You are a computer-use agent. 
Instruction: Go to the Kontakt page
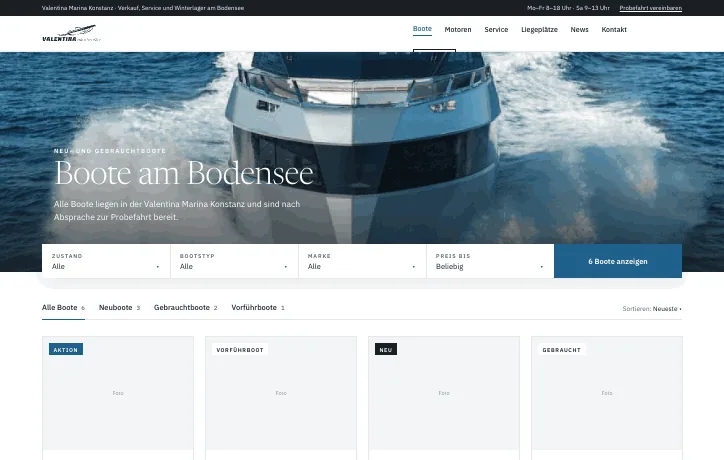[614, 30]
